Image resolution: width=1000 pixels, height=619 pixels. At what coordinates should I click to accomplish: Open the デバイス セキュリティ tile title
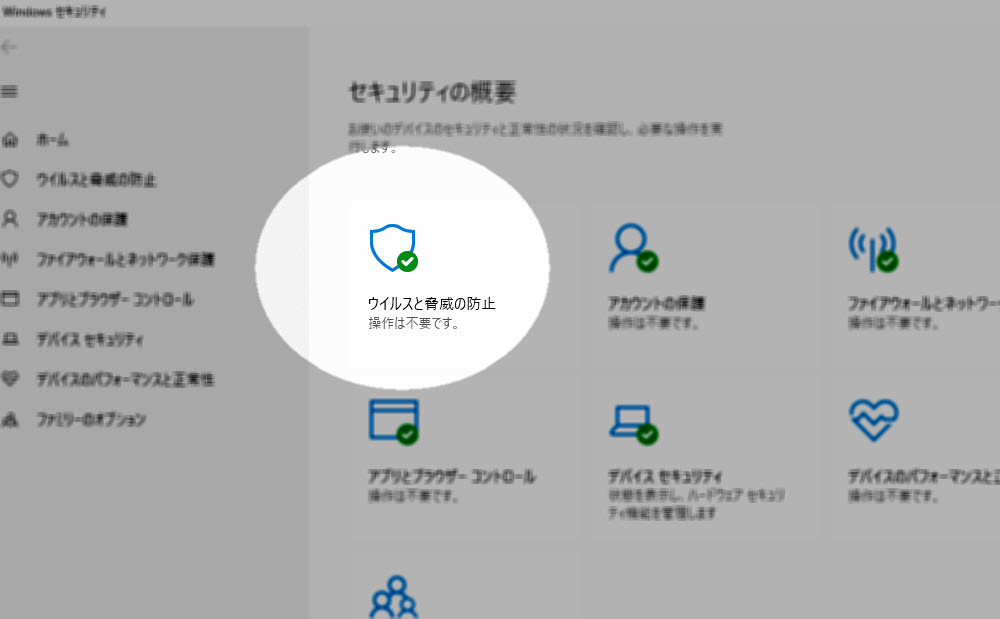point(665,476)
